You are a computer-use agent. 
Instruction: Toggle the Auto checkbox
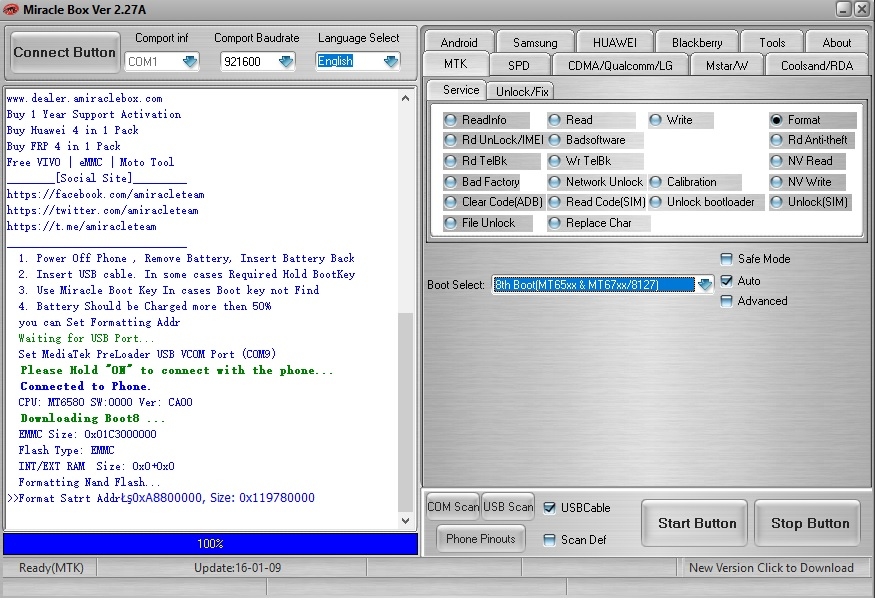pos(727,281)
